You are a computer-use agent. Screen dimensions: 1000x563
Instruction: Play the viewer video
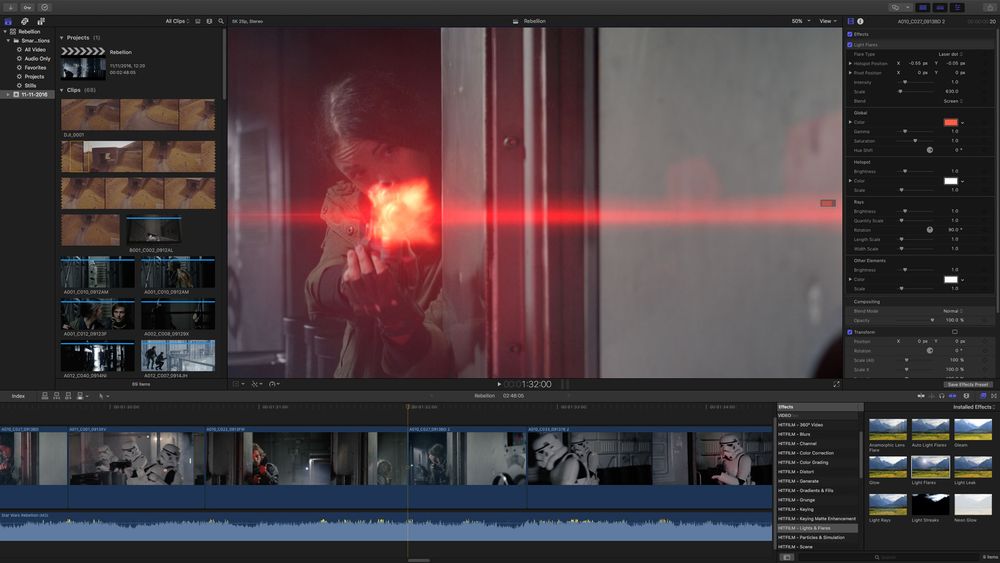499,384
